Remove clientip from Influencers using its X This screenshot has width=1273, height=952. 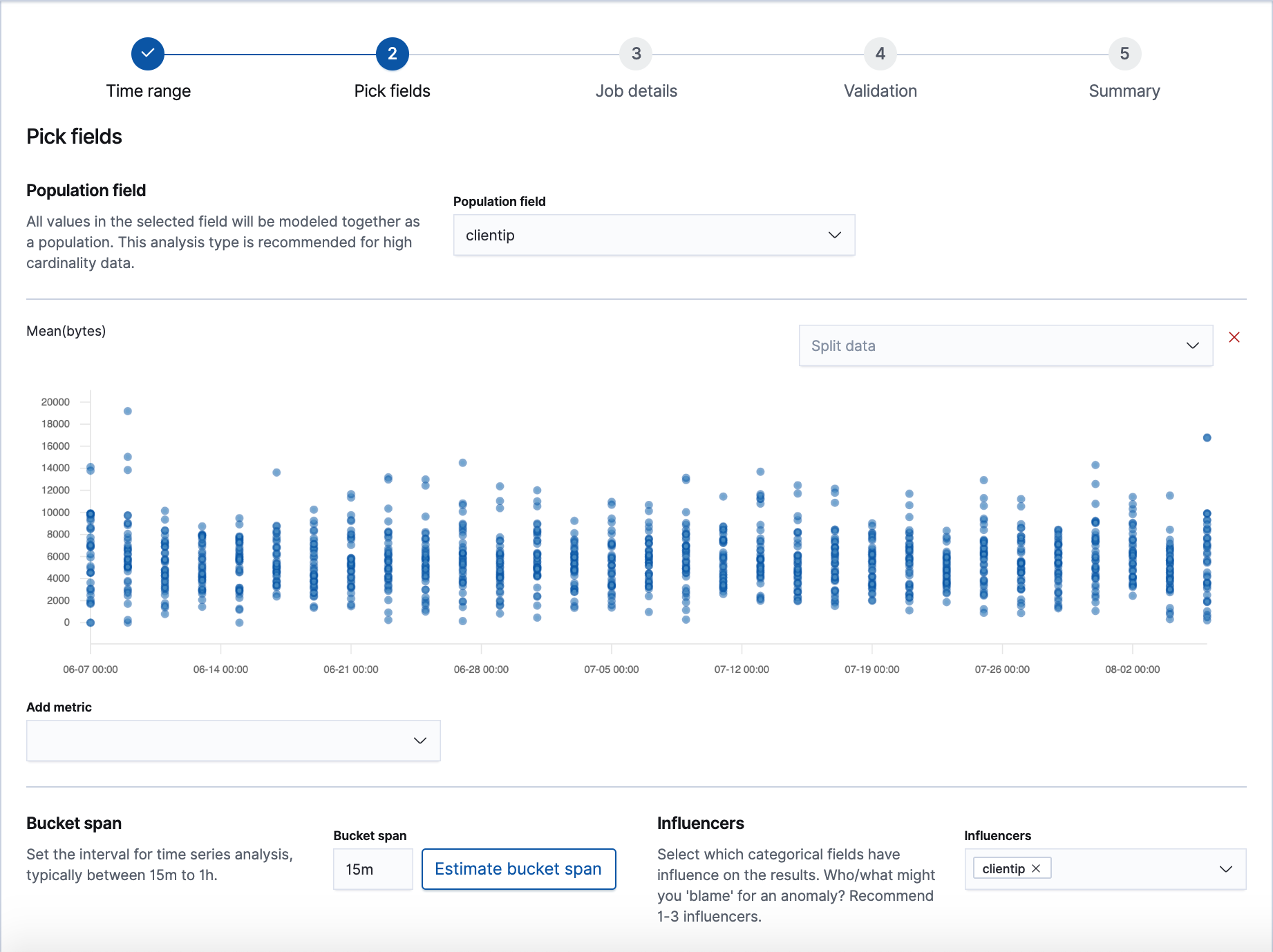coord(1036,868)
